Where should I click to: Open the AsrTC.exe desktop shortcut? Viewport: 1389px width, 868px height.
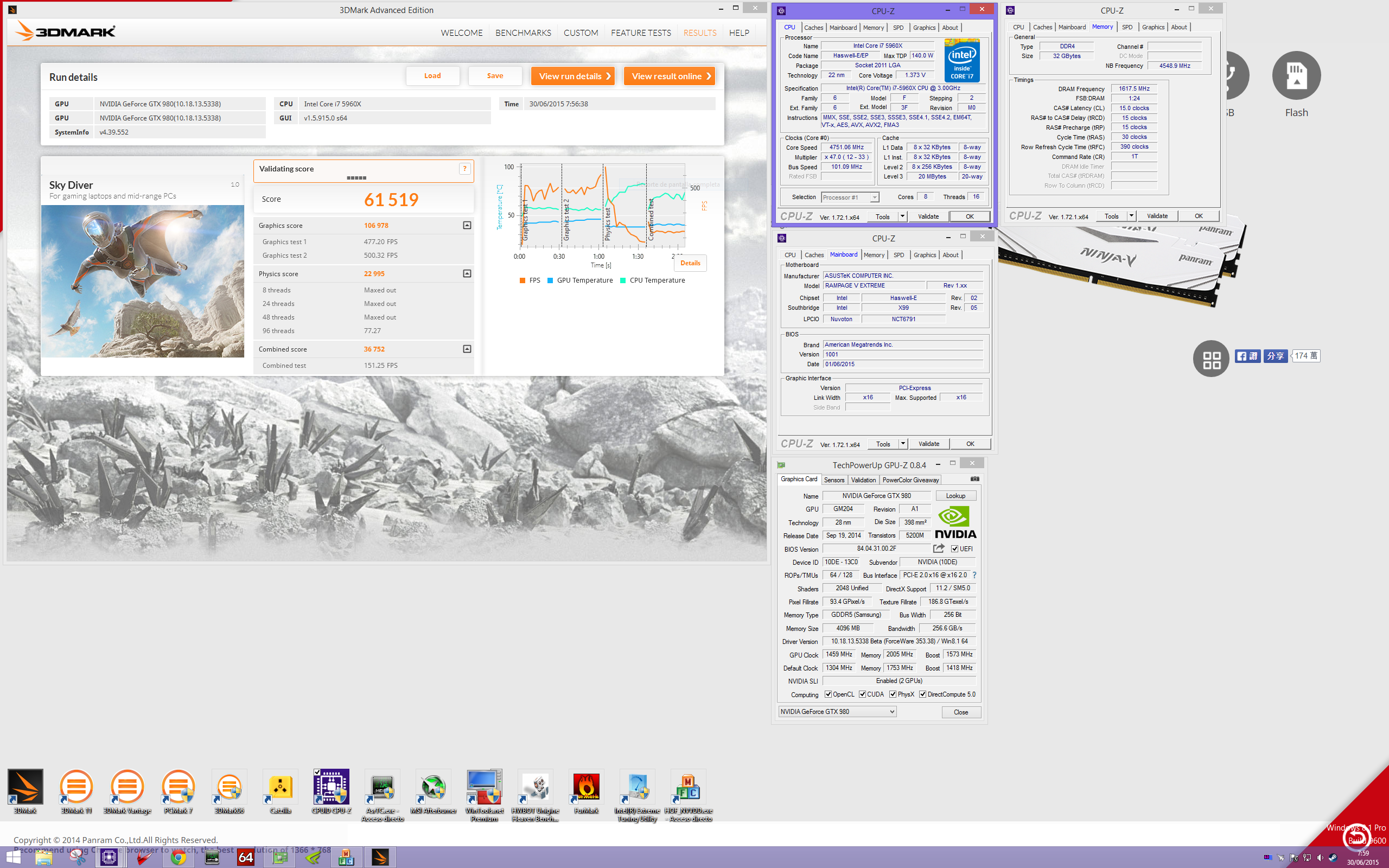click(383, 795)
